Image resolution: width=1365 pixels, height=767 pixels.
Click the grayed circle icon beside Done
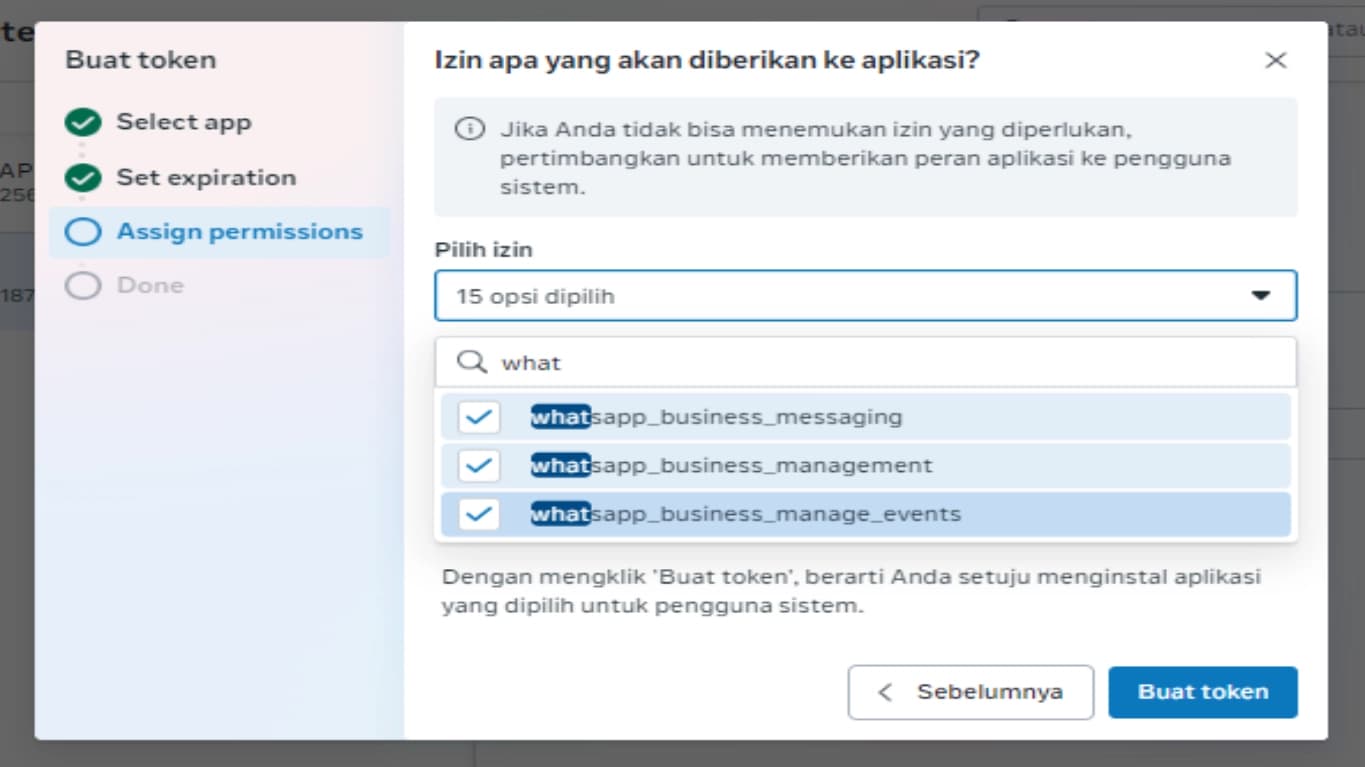(82, 285)
